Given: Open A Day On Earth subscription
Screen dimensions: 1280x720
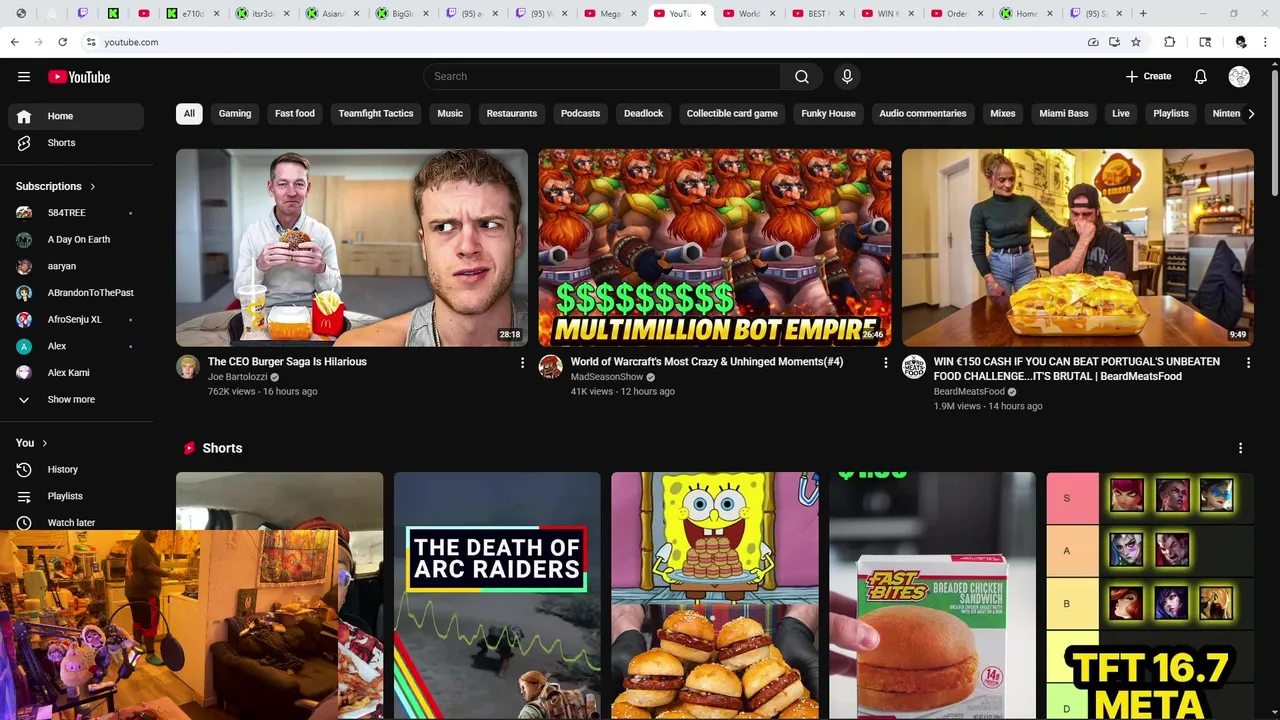Looking at the screenshot, I should click(x=76, y=240).
